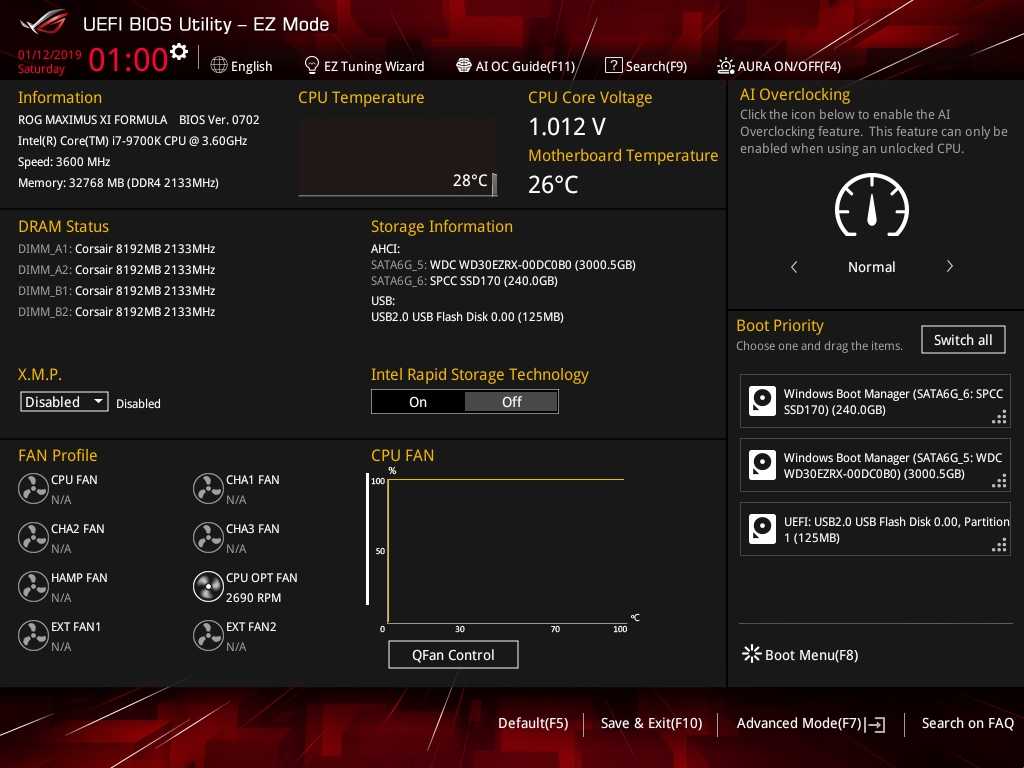This screenshot has width=1024, height=768.
Task: Click the left arrow beside Normal
Action: click(794, 267)
